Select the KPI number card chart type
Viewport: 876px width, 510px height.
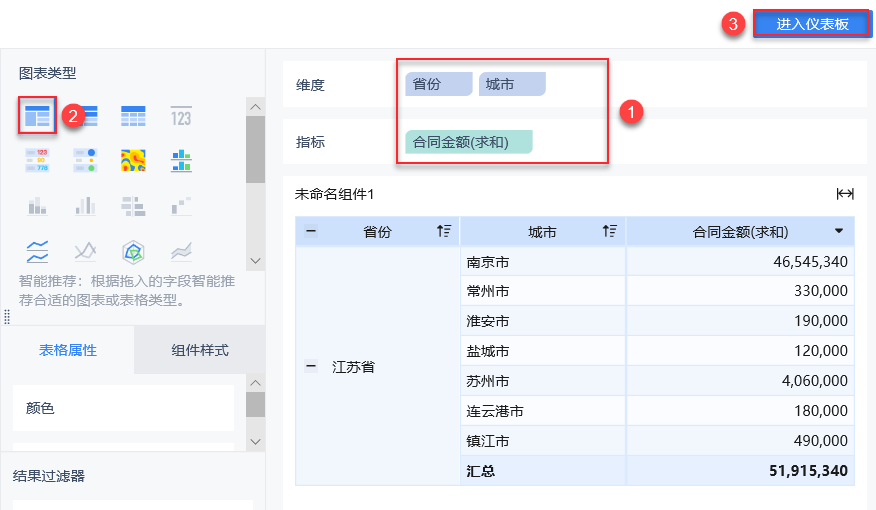click(181, 116)
